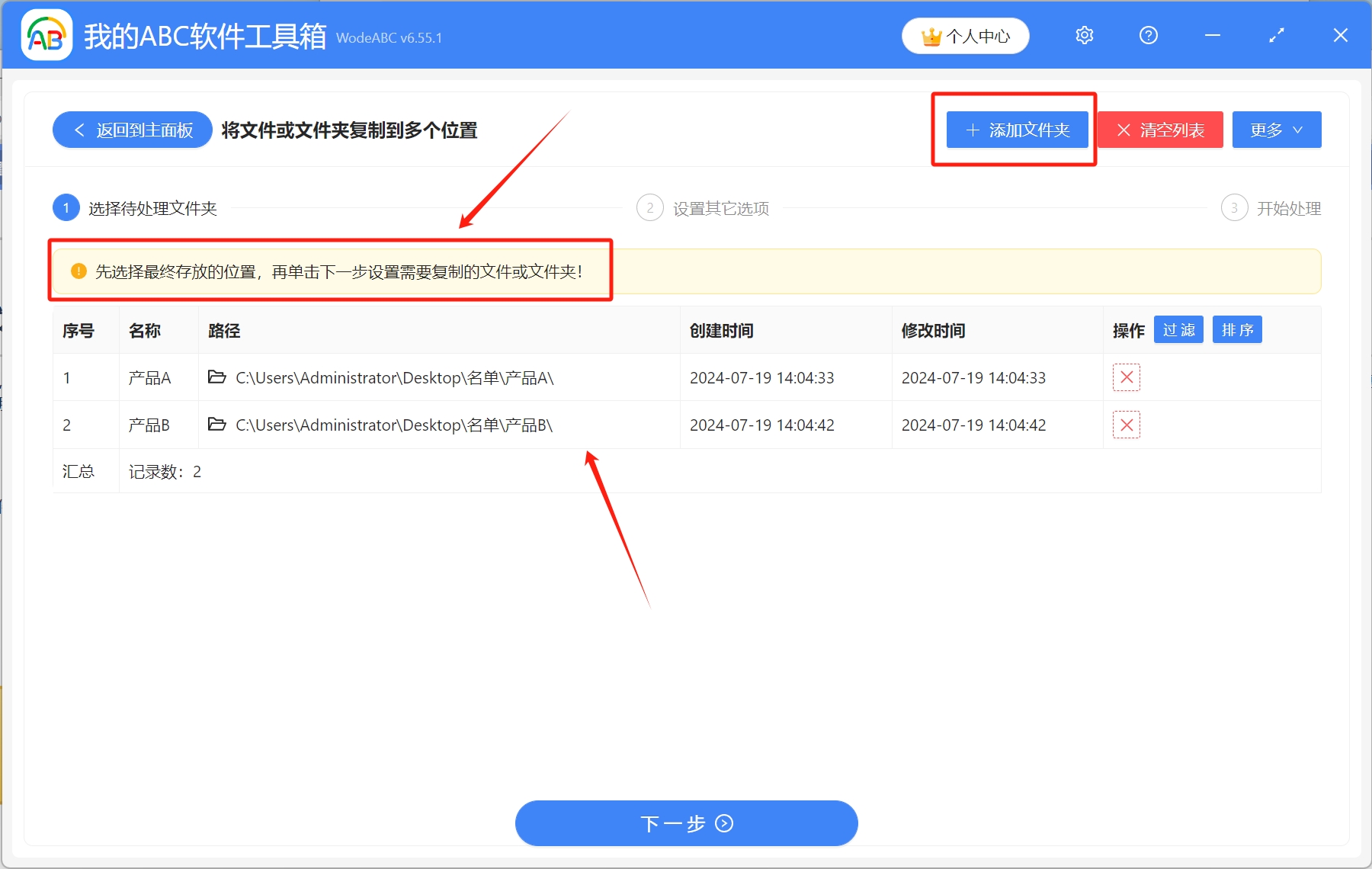This screenshot has width=1372, height=869.
Task: Click step indicator 1 选择待处理文件夹
Action: [66, 207]
